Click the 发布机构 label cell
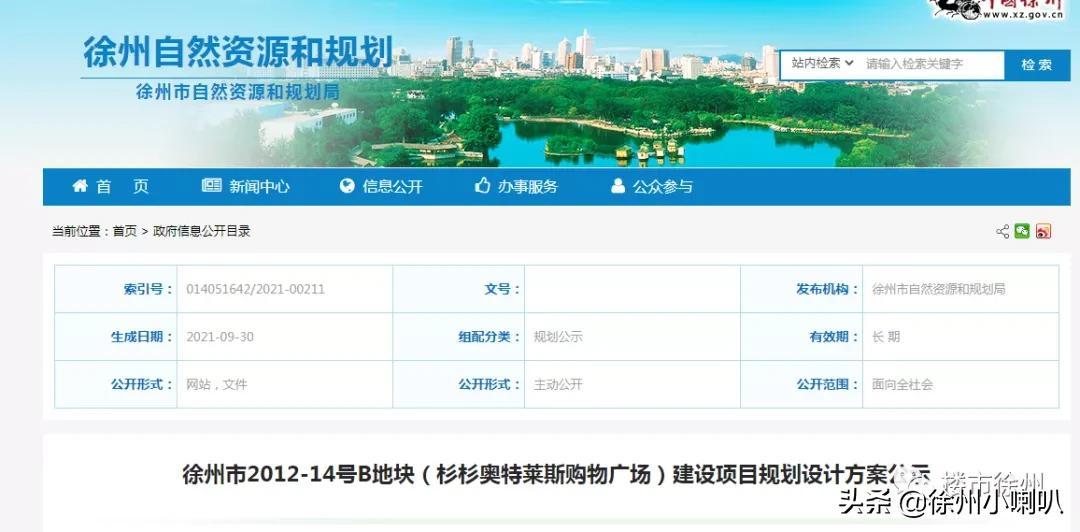The width and height of the screenshot is (1080, 532). coord(802,289)
